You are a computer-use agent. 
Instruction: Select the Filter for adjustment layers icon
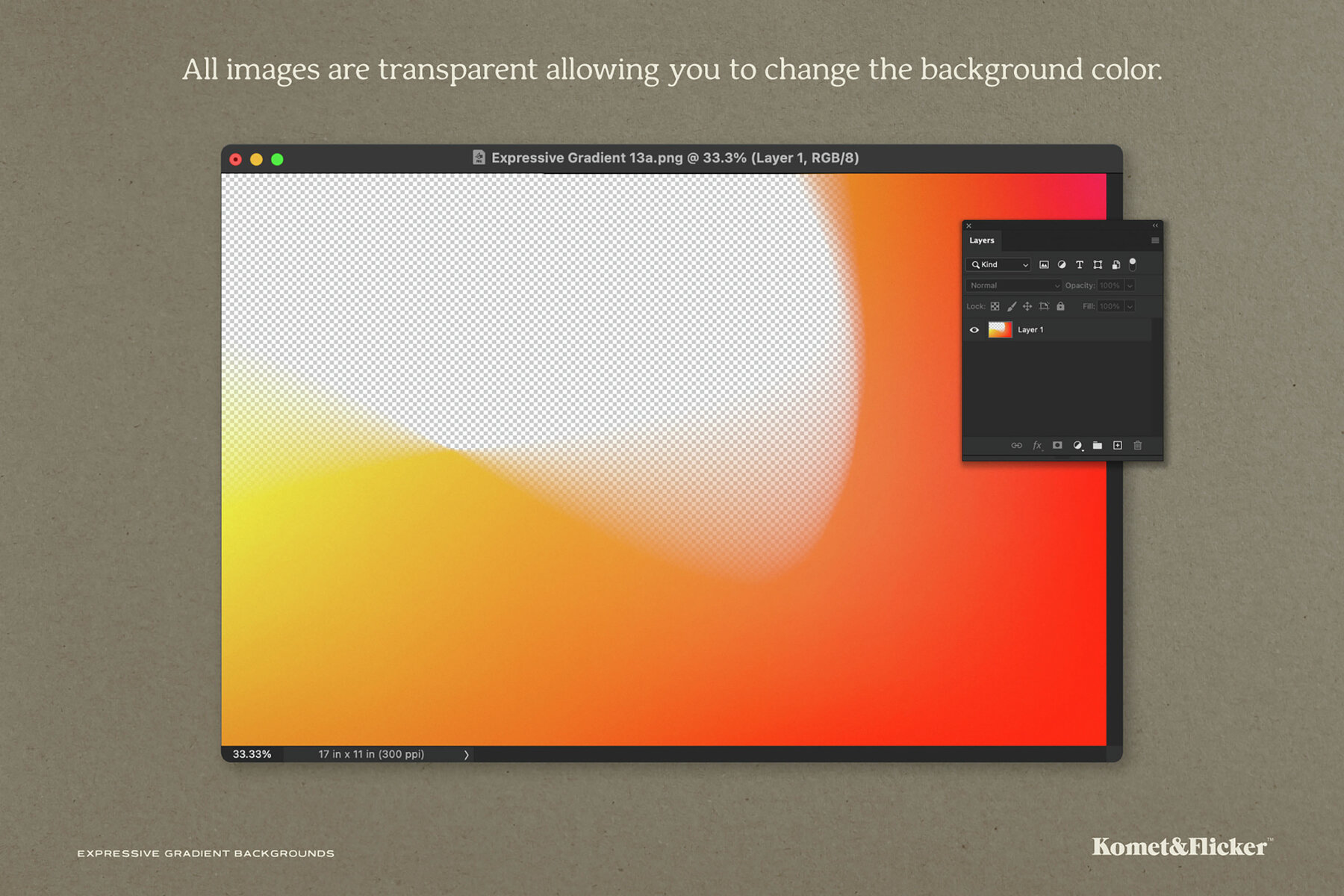click(1063, 265)
